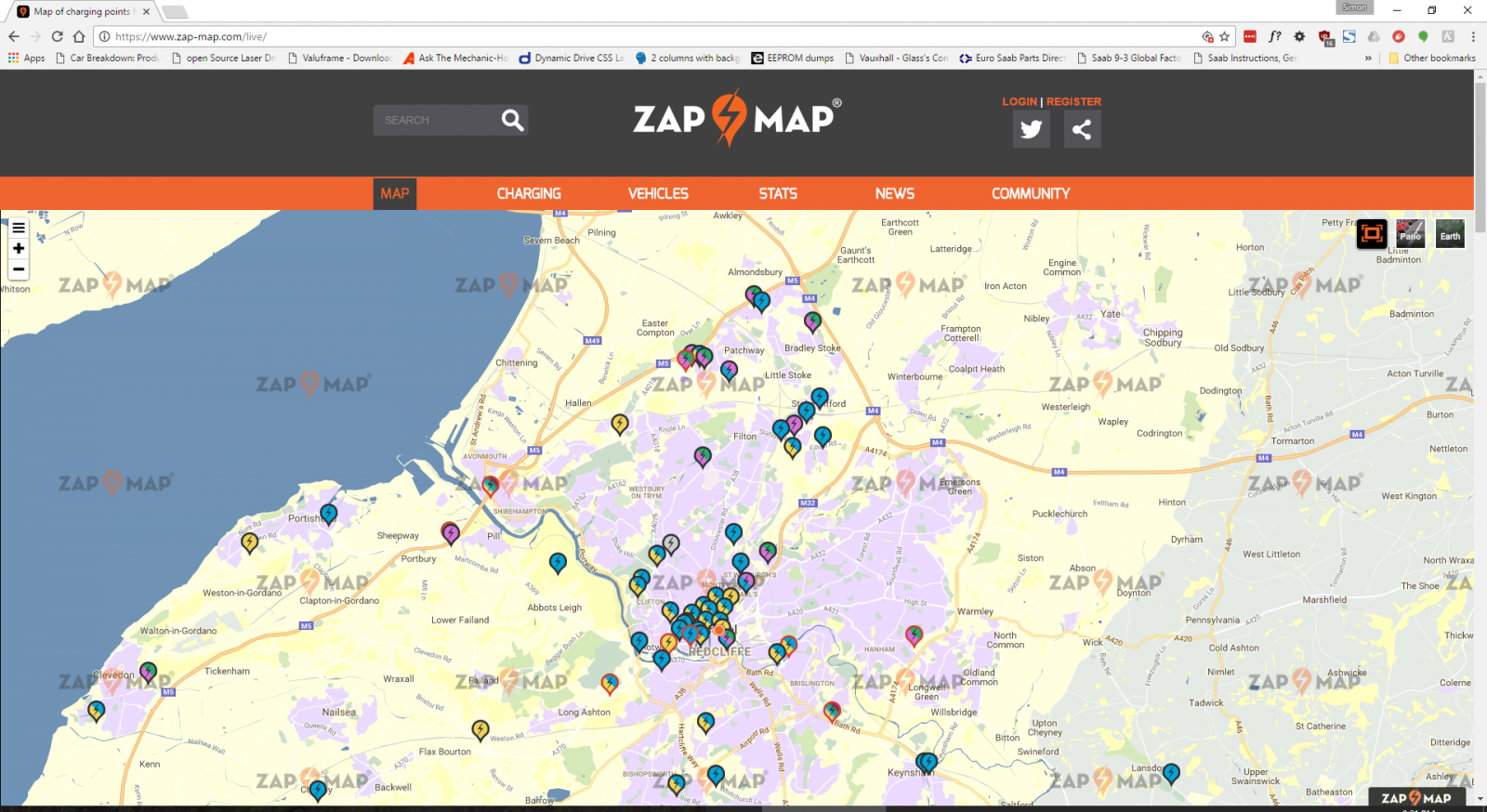Toggle the Earth satellite layer
The height and width of the screenshot is (812, 1487).
pyautogui.click(x=1450, y=233)
